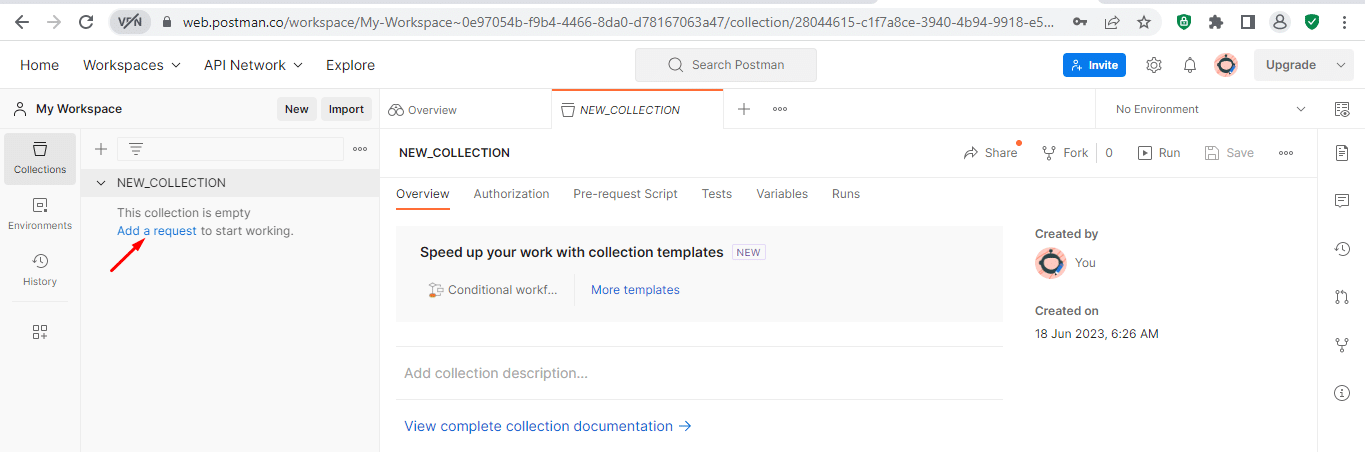Run the collection with Run button

click(1159, 153)
